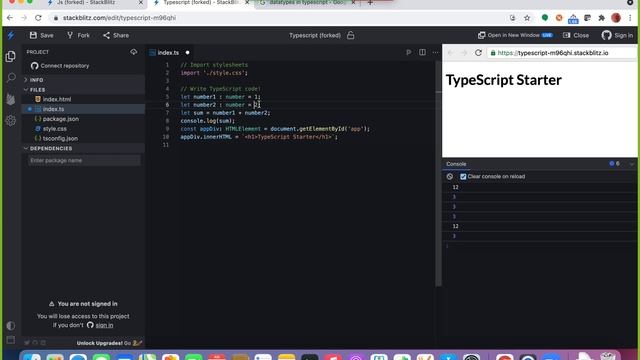Click browser reload button
Screen dimensions: 640x360
pos(38,18)
